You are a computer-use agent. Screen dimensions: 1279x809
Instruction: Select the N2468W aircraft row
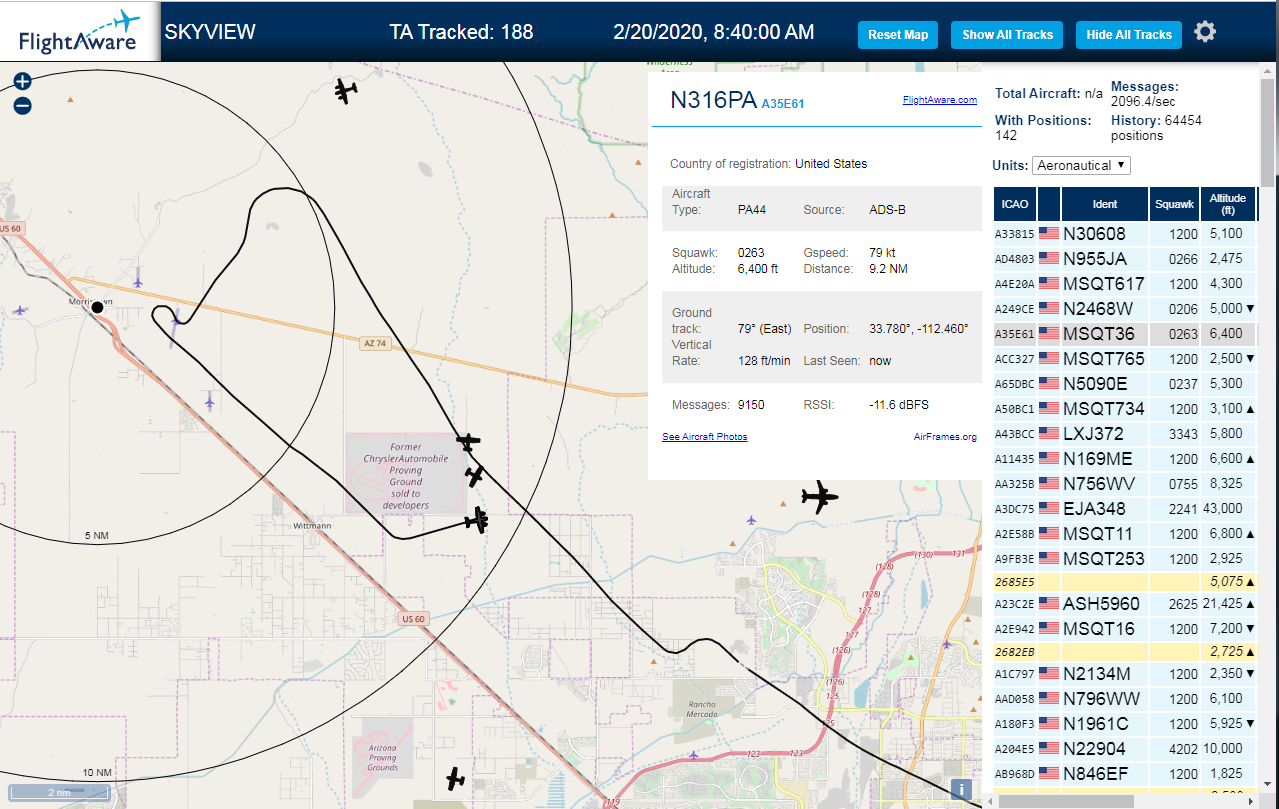(1125, 309)
